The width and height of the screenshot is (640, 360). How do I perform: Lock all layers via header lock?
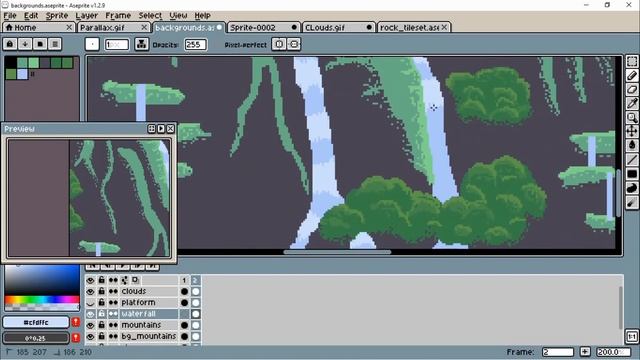[101, 280]
